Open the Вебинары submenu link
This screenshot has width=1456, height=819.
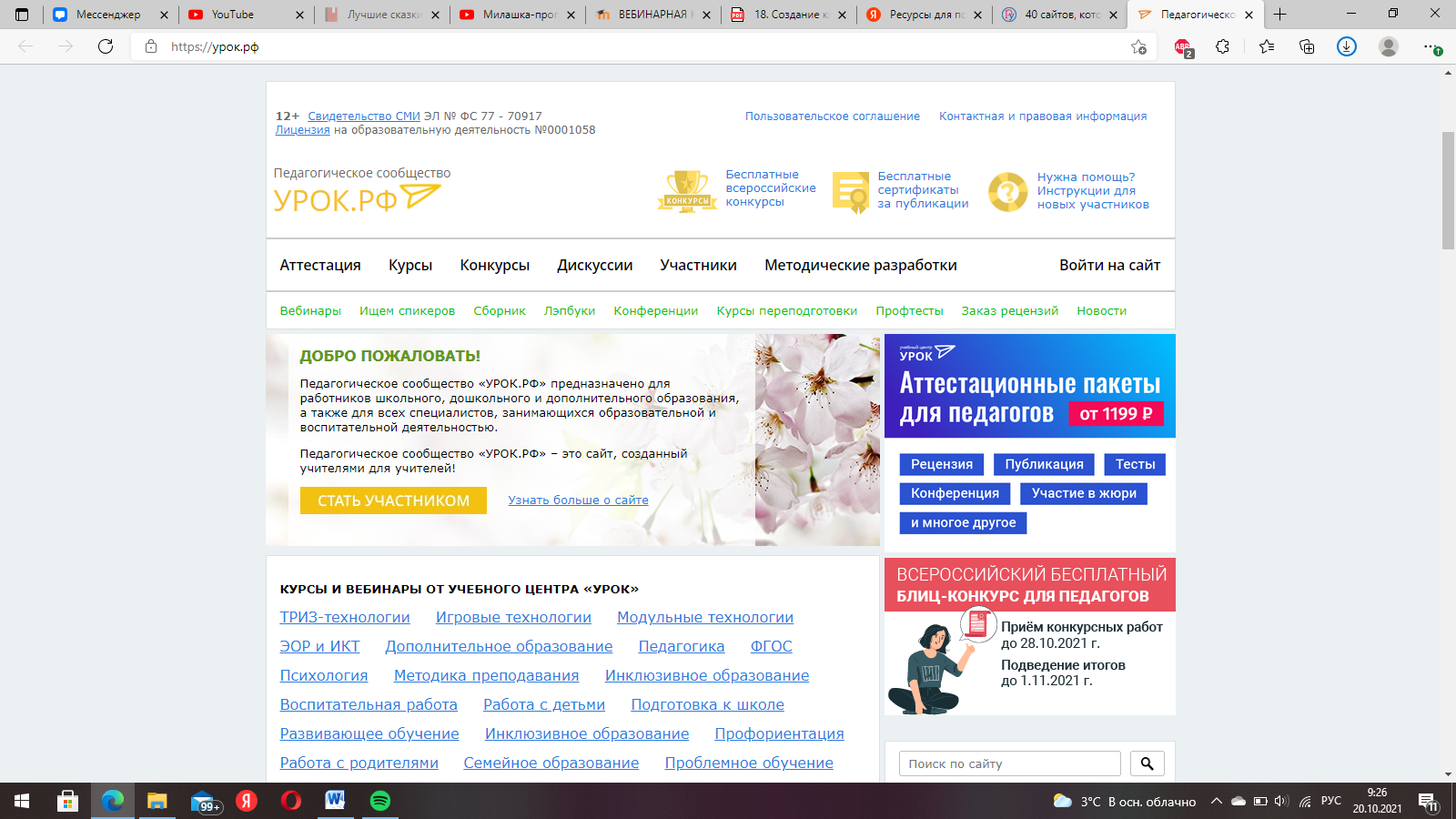tap(310, 310)
